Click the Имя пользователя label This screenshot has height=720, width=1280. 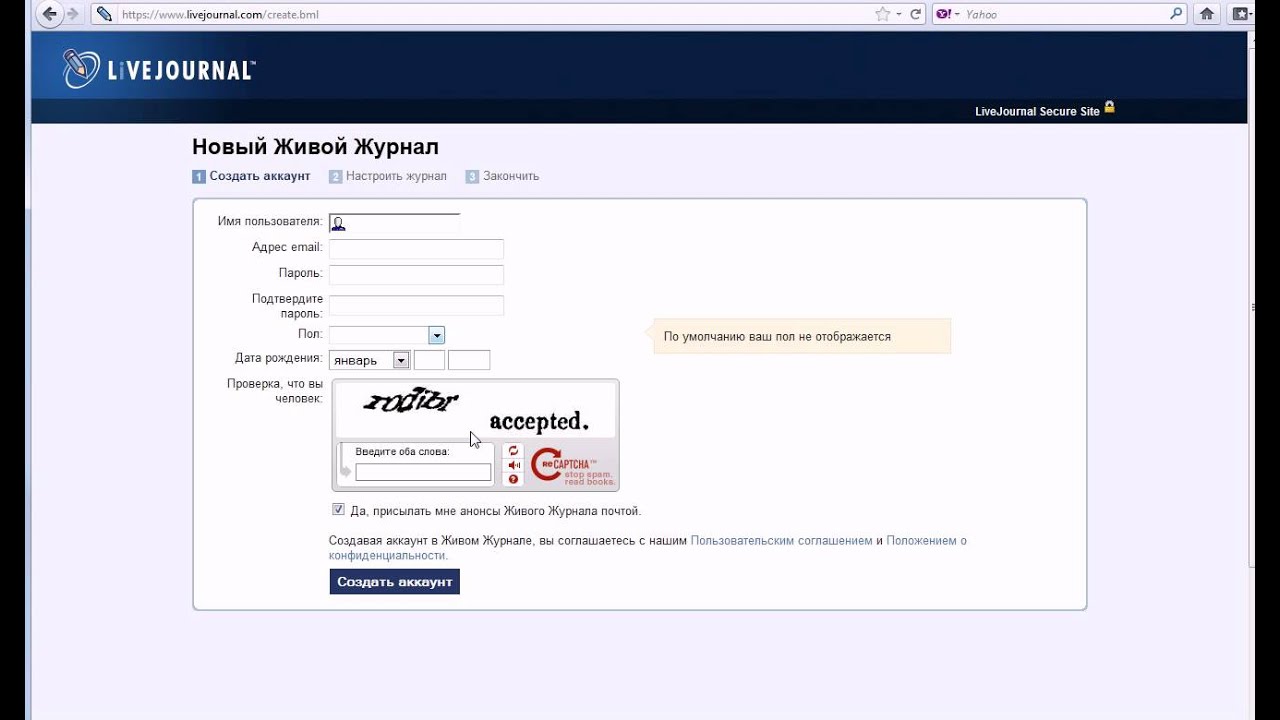click(270, 221)
